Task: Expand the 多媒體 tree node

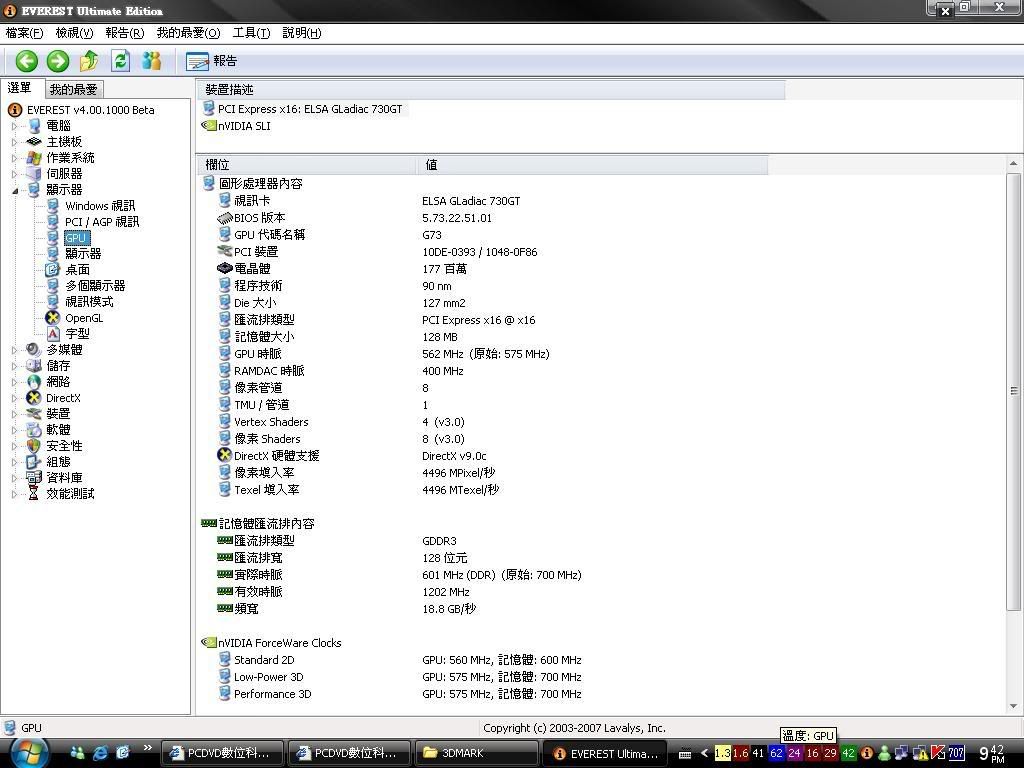Action: [14, 350]
